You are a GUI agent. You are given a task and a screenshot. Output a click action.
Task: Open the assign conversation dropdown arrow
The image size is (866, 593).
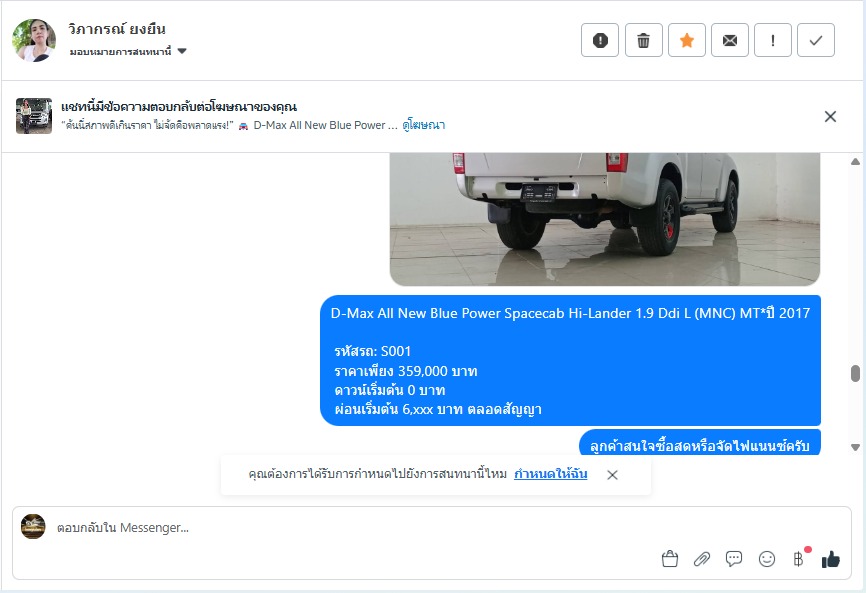coord(182,51)
